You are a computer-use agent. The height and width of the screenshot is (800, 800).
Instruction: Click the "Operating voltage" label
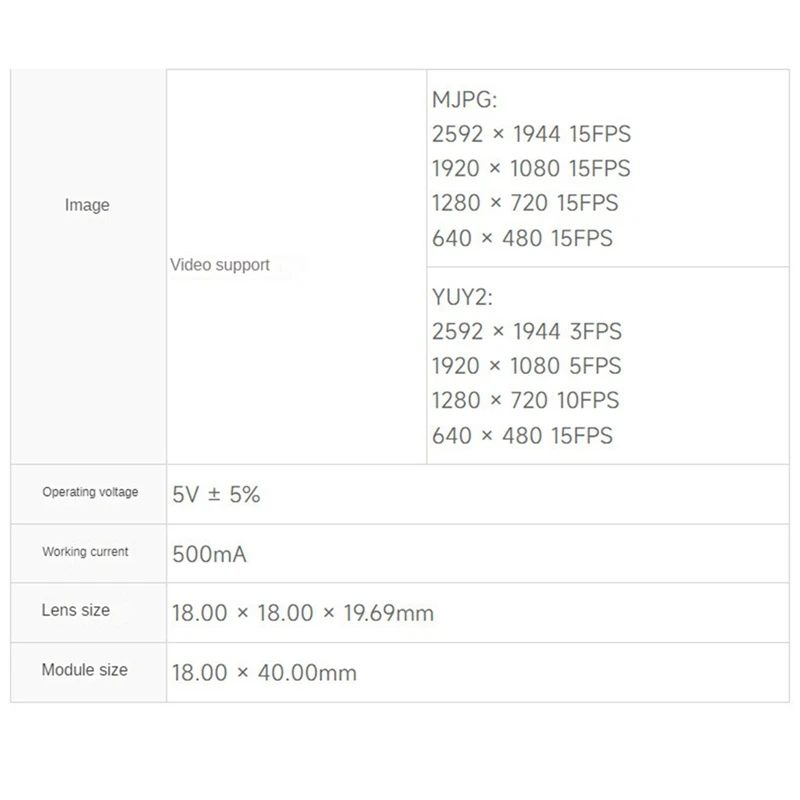point(90,492)
